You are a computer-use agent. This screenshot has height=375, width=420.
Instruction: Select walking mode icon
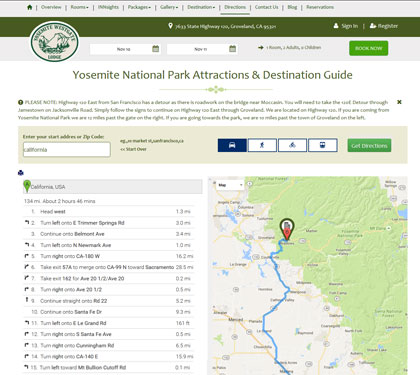(262, 145)
